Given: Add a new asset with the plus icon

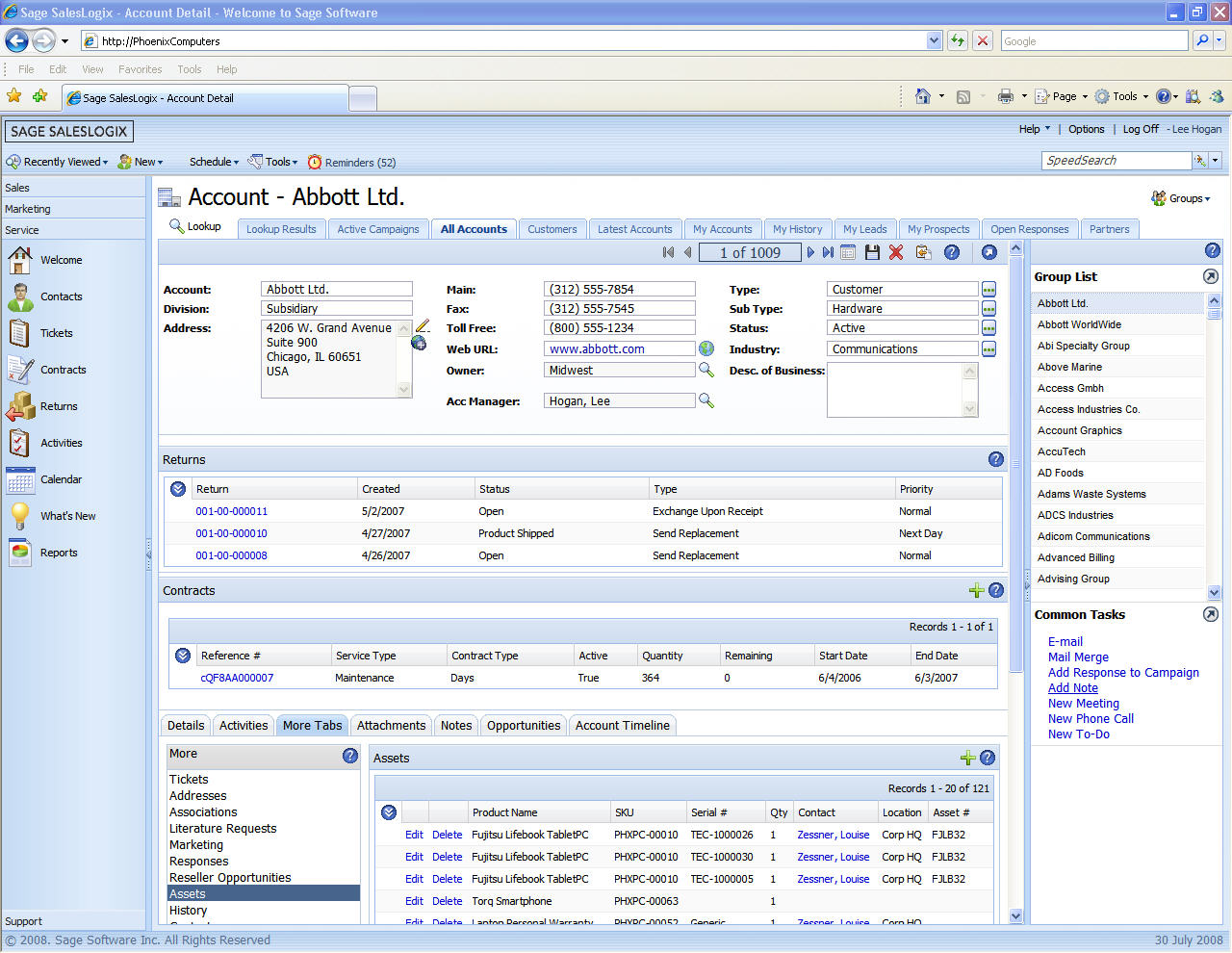Looking at the screenshot, I should [968, 759].
